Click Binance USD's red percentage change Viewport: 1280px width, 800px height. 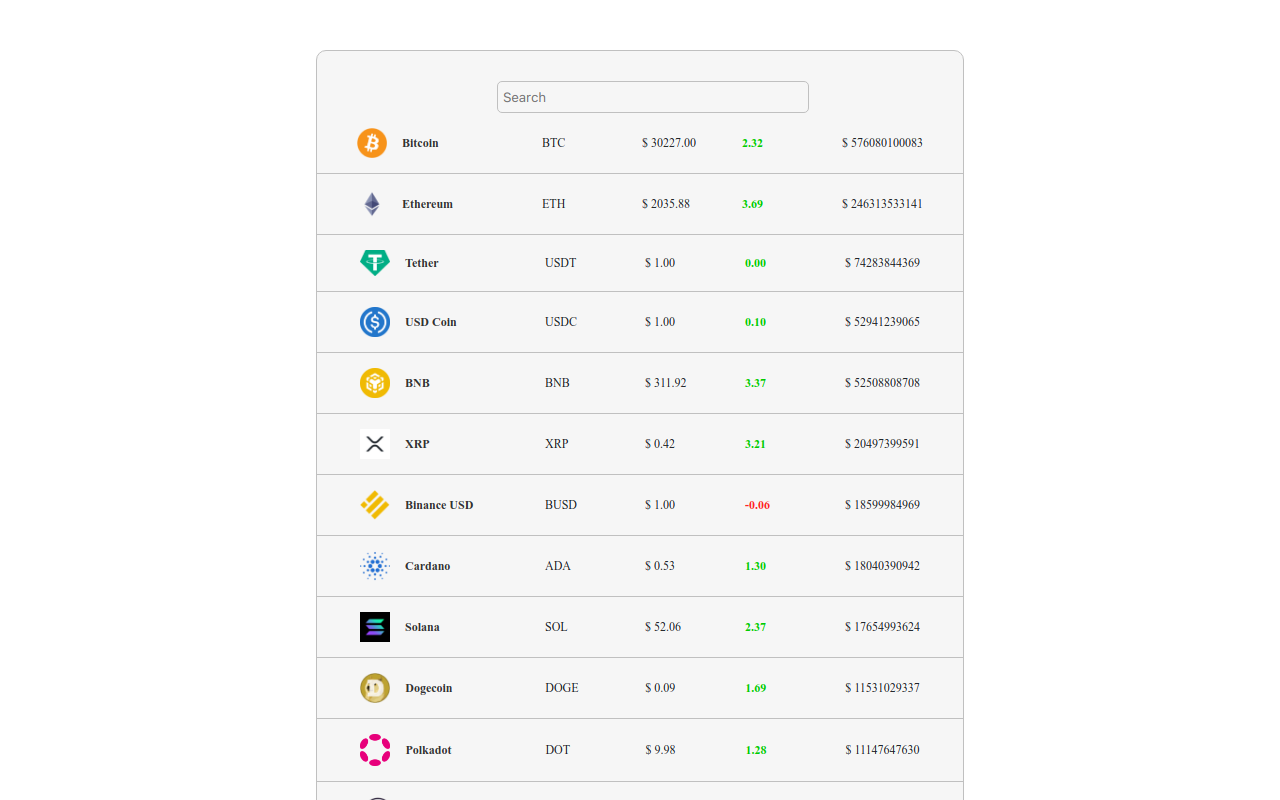[x=757, y=504]
